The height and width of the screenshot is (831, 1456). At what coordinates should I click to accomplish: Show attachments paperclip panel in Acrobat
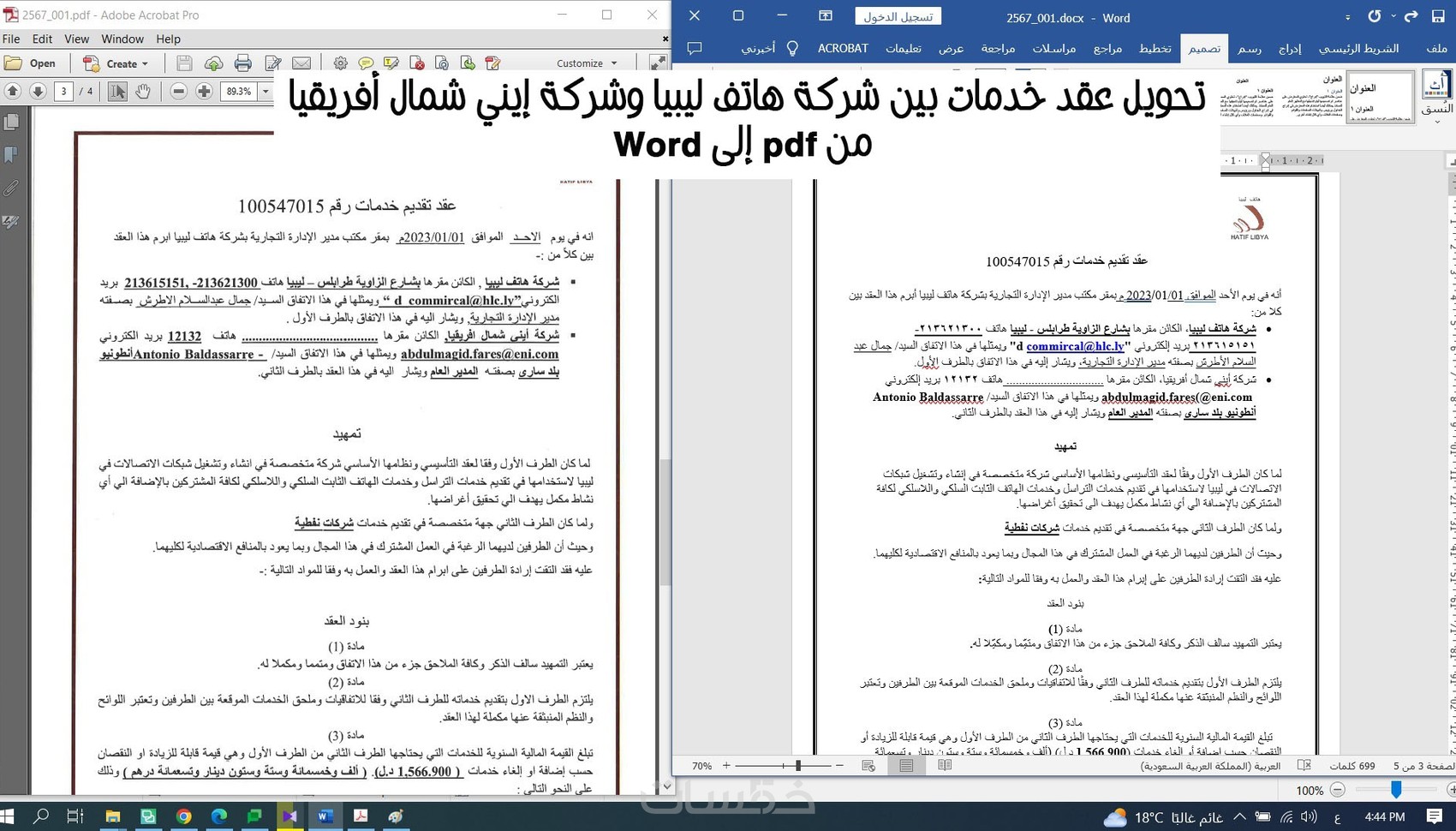(x=12, y=188)
